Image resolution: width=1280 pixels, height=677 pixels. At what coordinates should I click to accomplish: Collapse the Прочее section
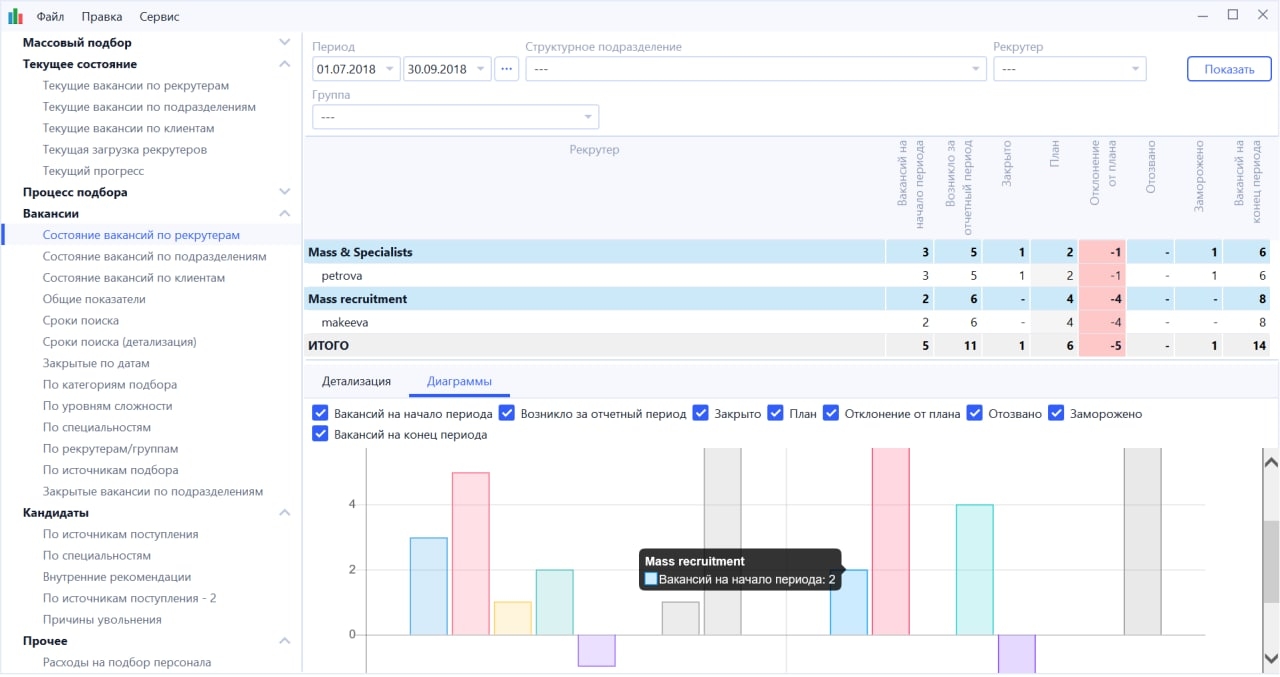click(x=285, y=640)
